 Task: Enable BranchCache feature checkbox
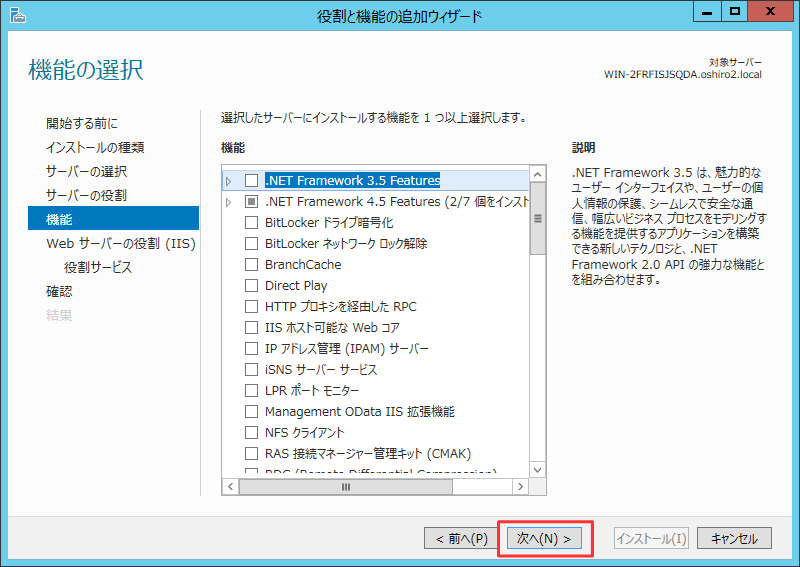(252, 264)
